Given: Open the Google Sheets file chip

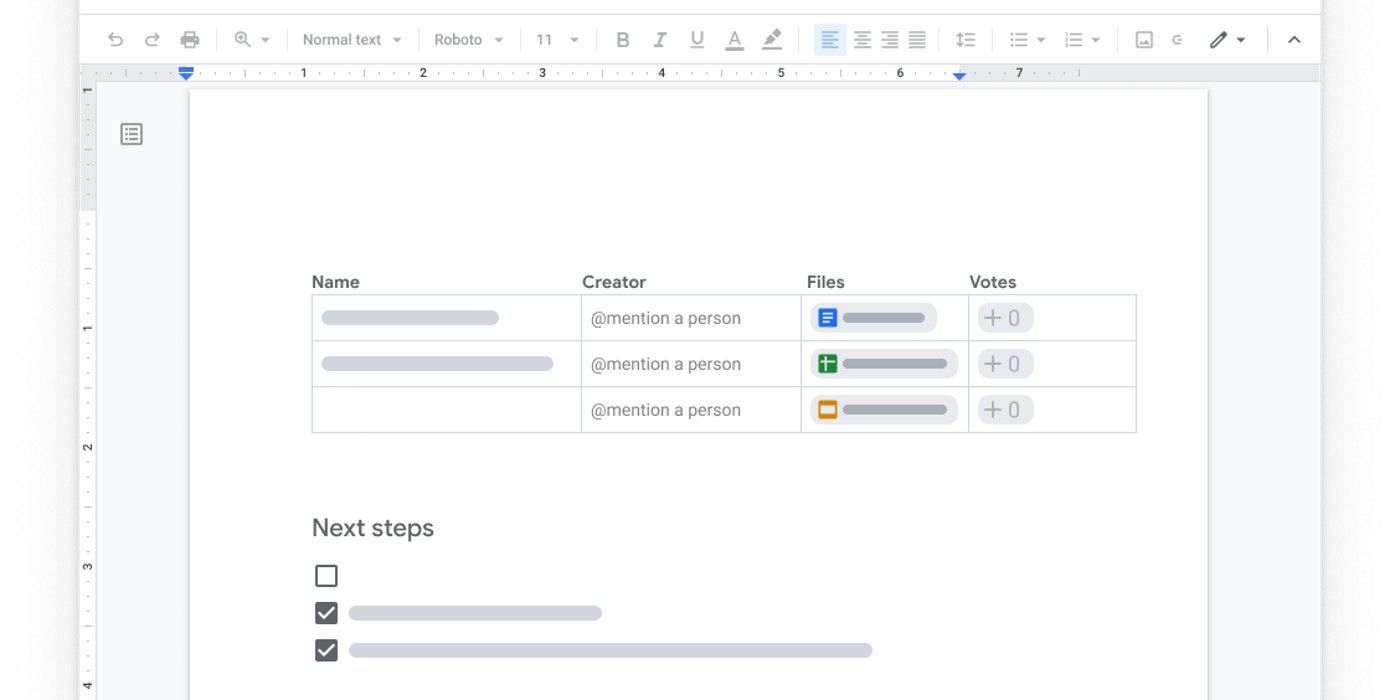Looking at the screenshot, I should [883, 364].
